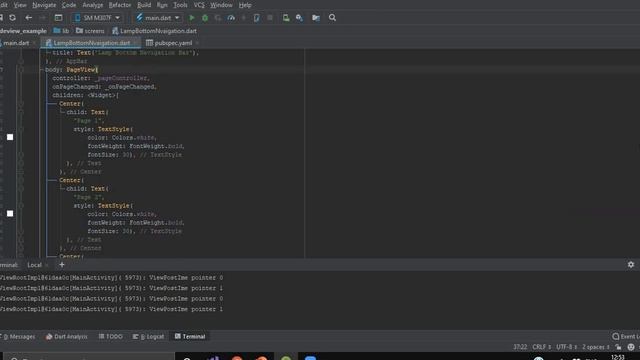Open the Project Structure folder icon
Screen dimensions: 640x360
tap(316, 18)
